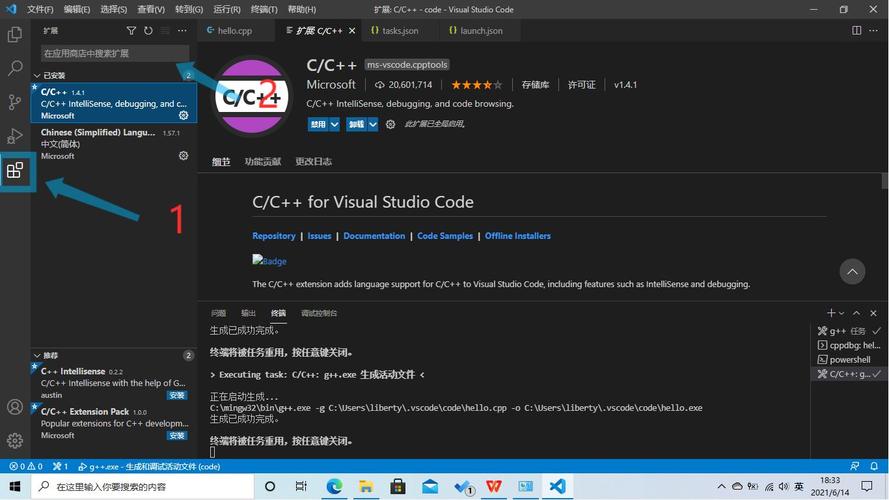Screen dimensions: 889x500
Task: Open Microsoft Edge from taskbar
Action: point(334,486)
